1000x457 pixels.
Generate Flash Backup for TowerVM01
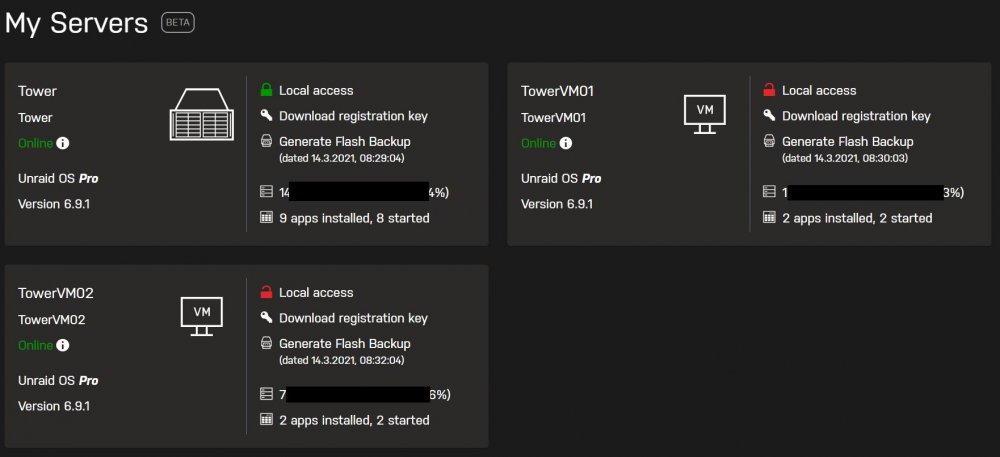(x=848, y=141)
